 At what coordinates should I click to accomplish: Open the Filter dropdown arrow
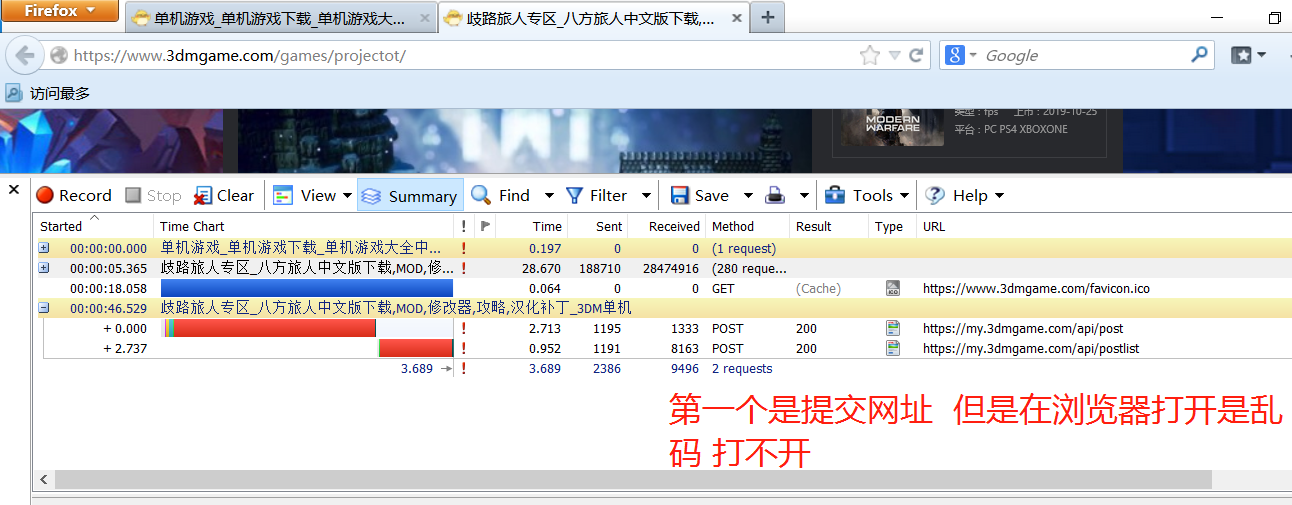[646, 196]
